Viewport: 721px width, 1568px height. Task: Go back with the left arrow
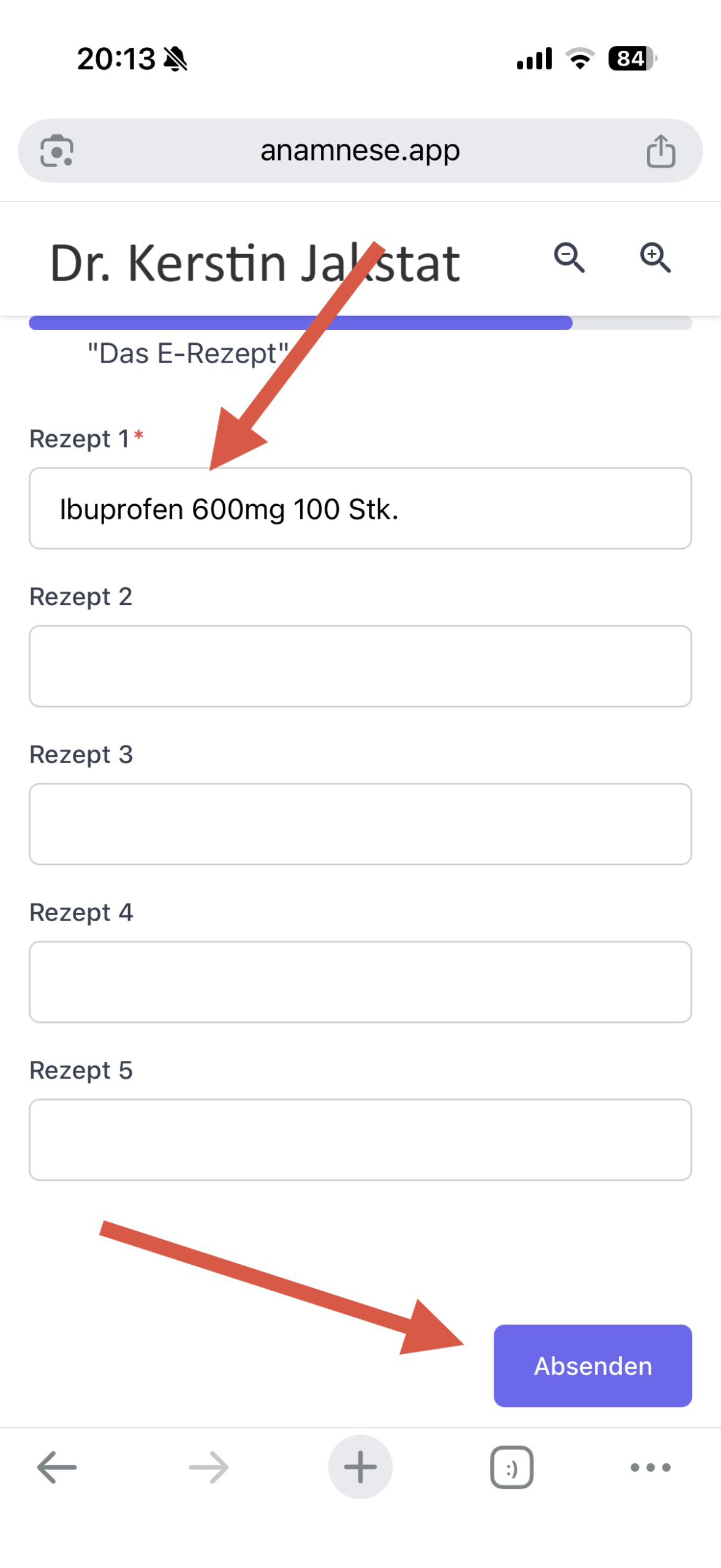point(57,1467)
